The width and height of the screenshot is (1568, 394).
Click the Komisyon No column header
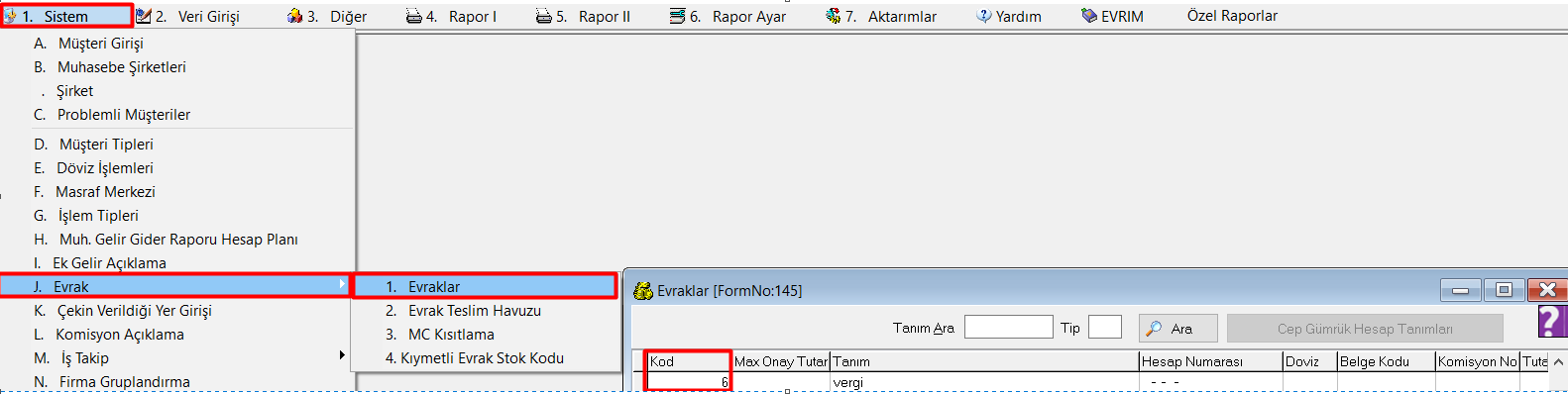click(1478, 361)
